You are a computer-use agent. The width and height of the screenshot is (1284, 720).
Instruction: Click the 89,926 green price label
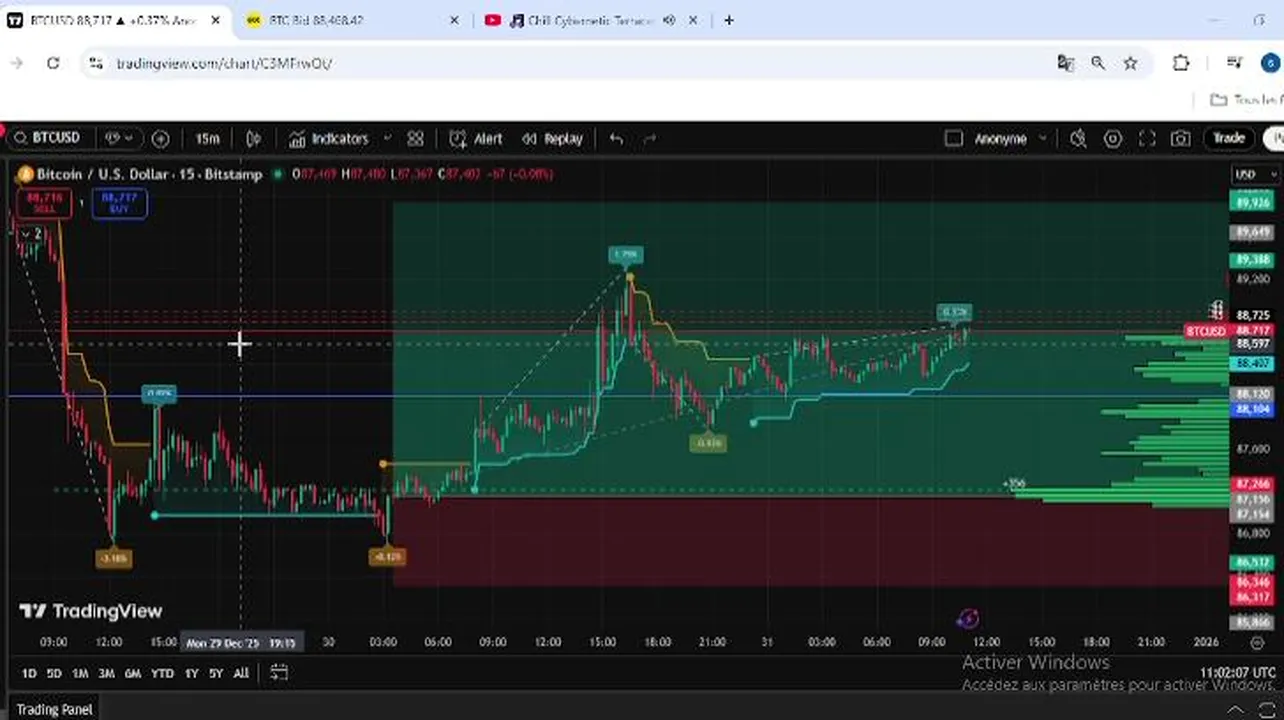[1252, 203]
